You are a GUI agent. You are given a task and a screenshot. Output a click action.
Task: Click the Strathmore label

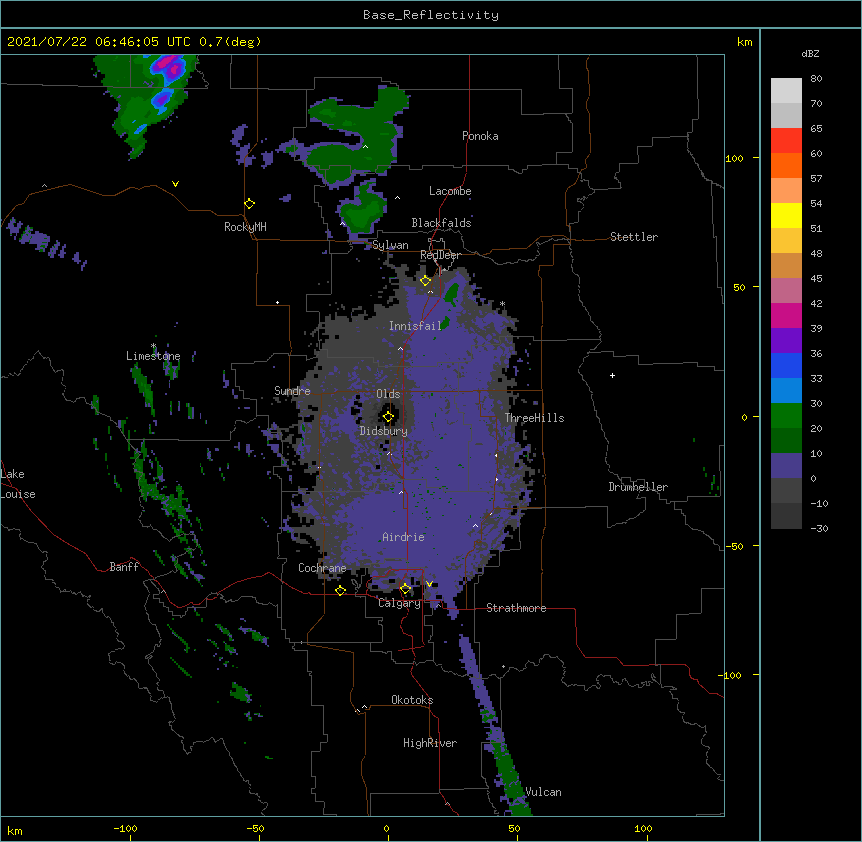click(x=516, y=608)
